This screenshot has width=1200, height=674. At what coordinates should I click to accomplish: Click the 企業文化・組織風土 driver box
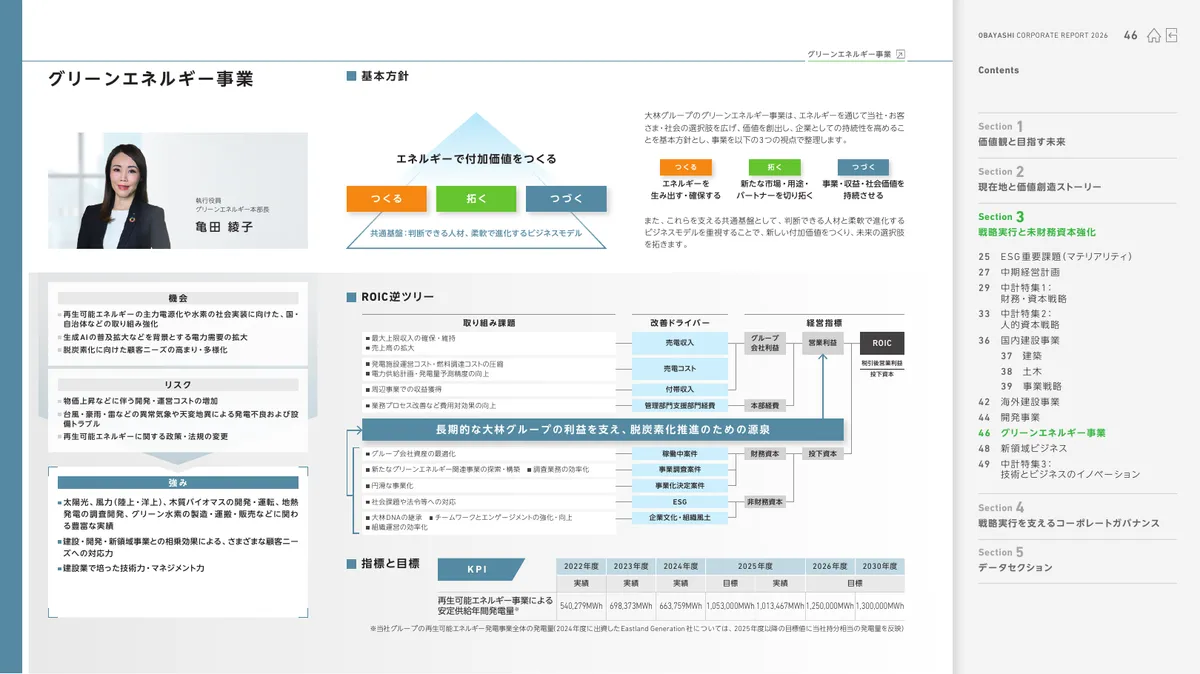pos(680,517)
